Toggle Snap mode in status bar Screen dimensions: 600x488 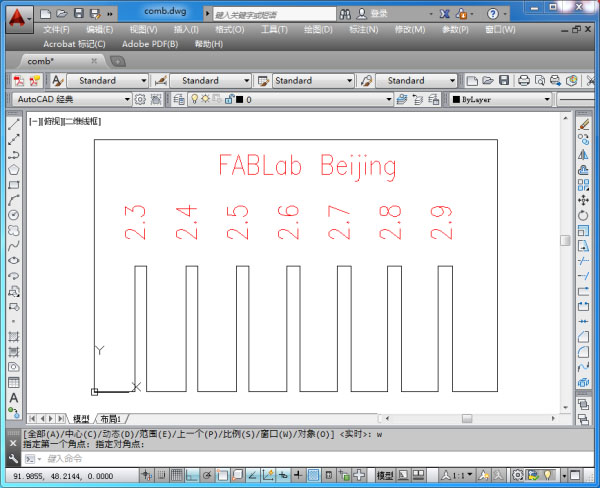tap(161, 475)
